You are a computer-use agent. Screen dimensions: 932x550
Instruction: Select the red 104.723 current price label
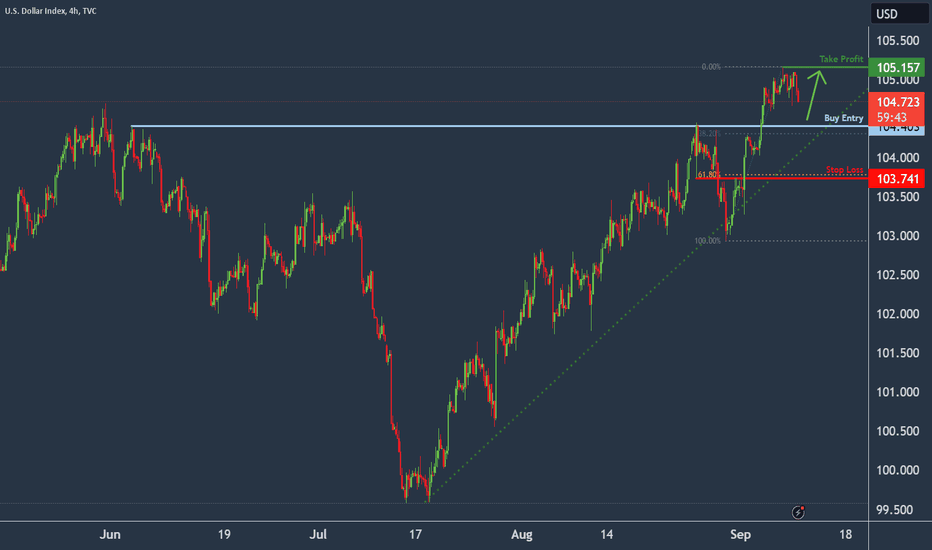pyautogui.click(x=898, y=102)
